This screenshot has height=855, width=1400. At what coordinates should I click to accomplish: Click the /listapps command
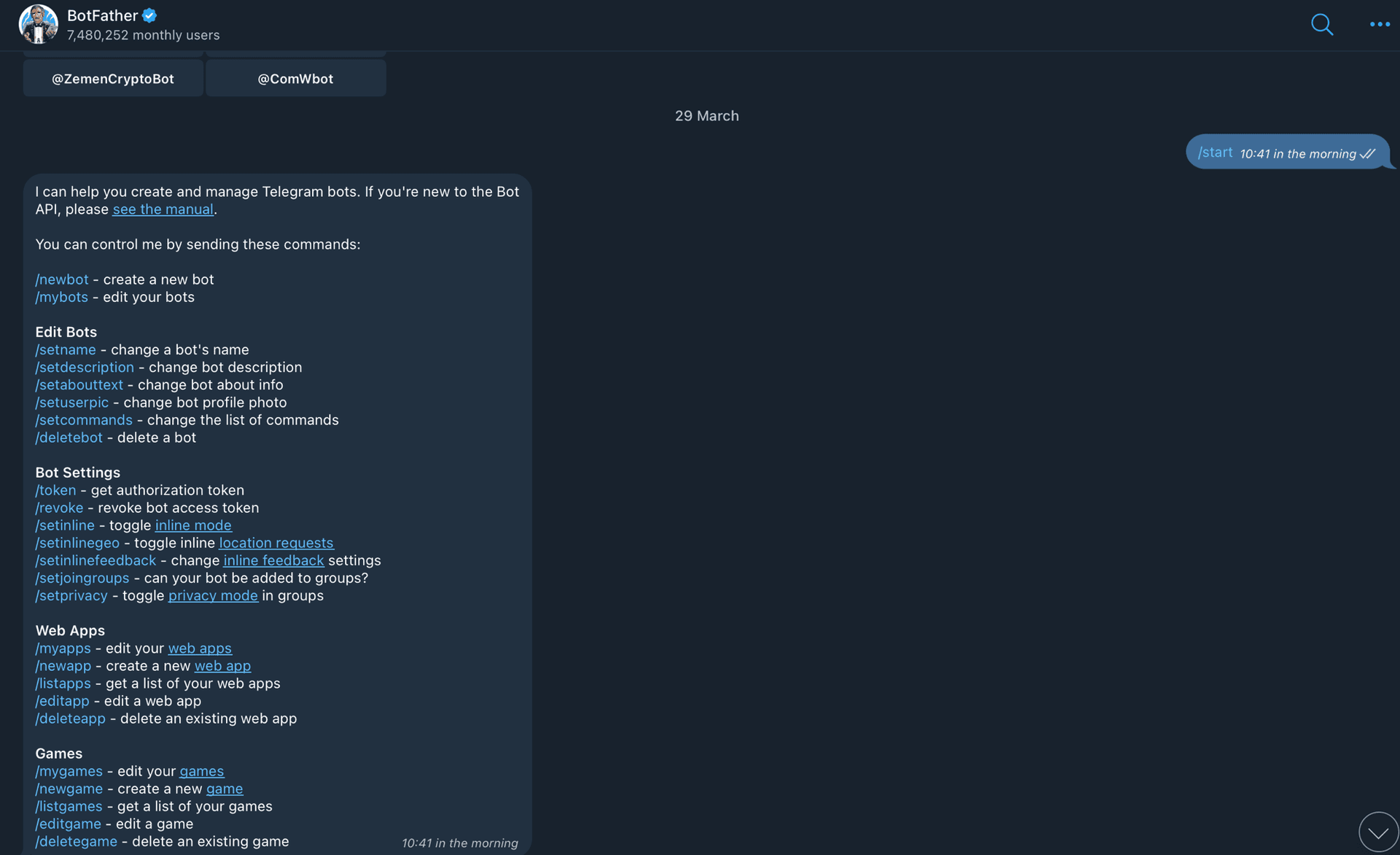coord(63,683)
